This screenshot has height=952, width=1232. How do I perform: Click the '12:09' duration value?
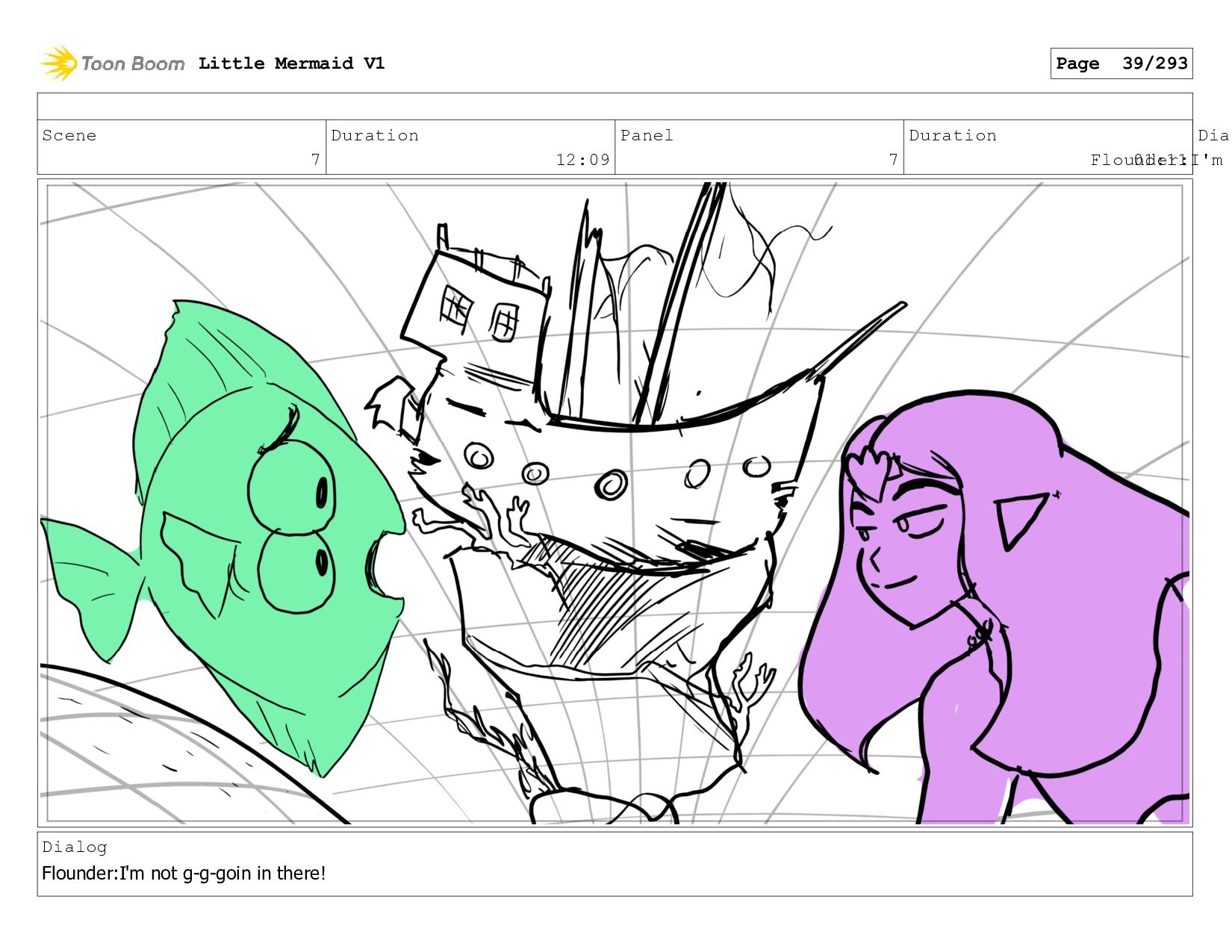click(583, 160)
